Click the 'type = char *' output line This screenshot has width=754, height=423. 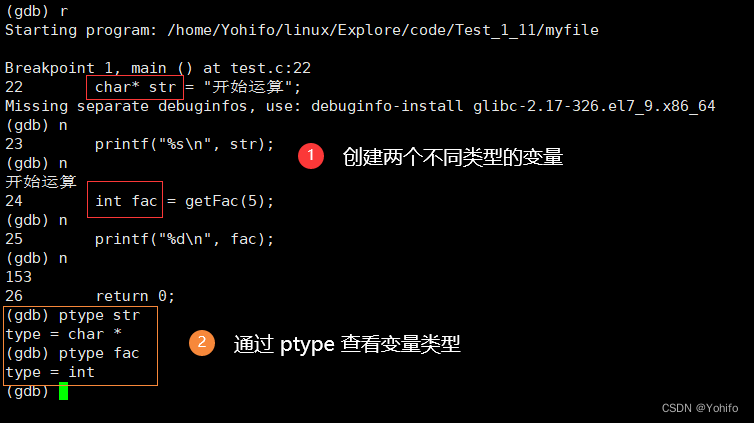click(x=63, y=334)
